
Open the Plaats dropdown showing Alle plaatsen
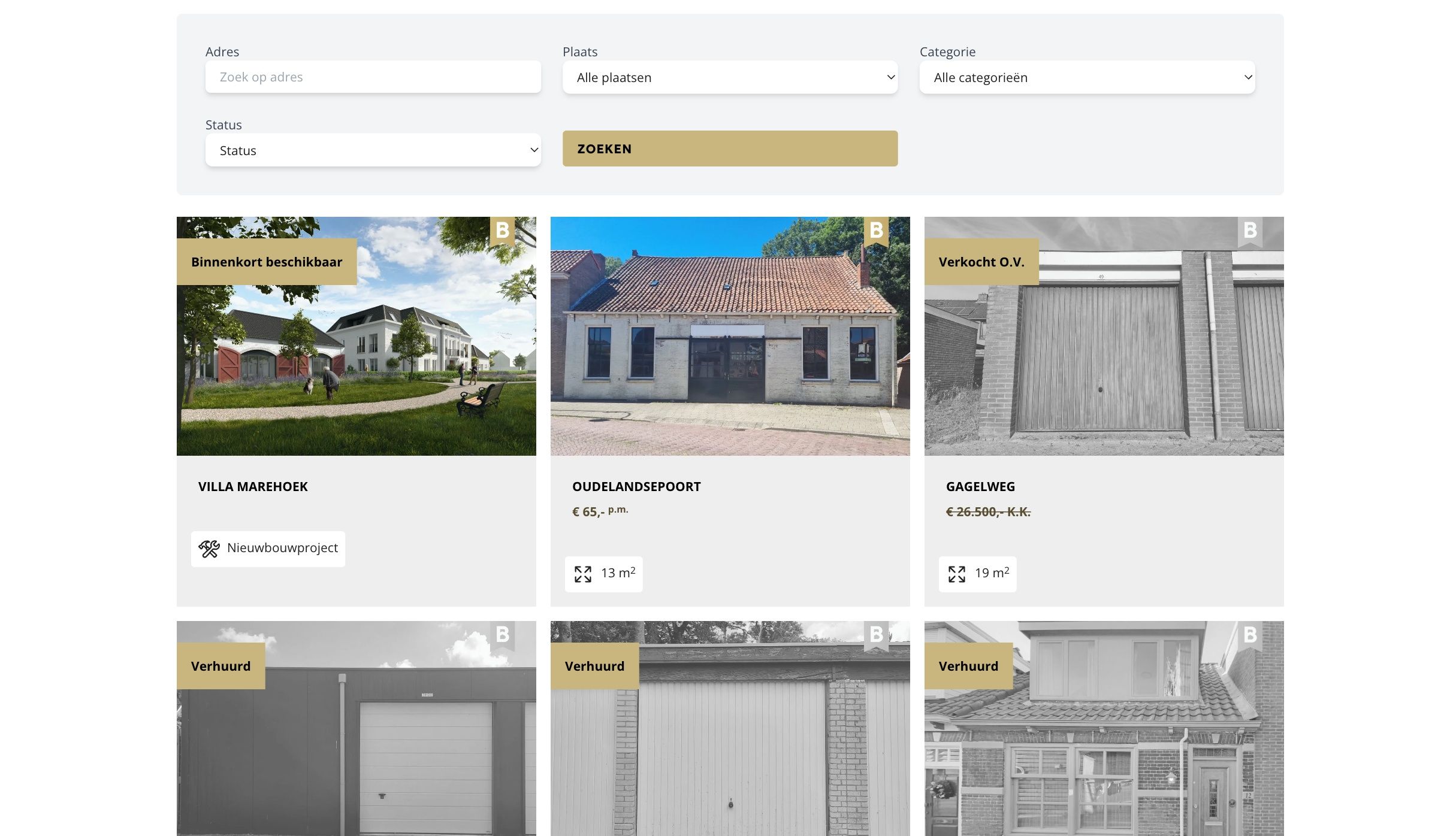point(730,77)
